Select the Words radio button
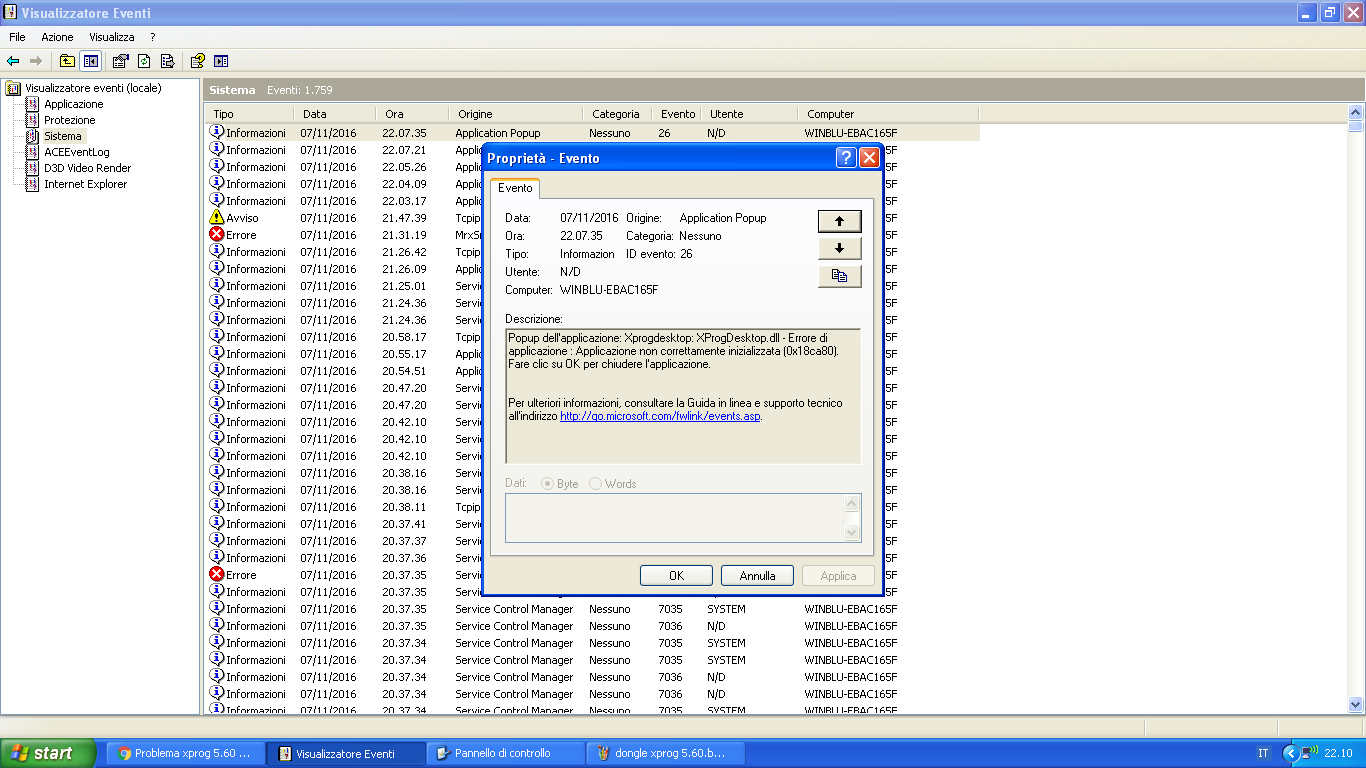The height and width of the screenshot is (768, 1366). [x=596, y=484]
